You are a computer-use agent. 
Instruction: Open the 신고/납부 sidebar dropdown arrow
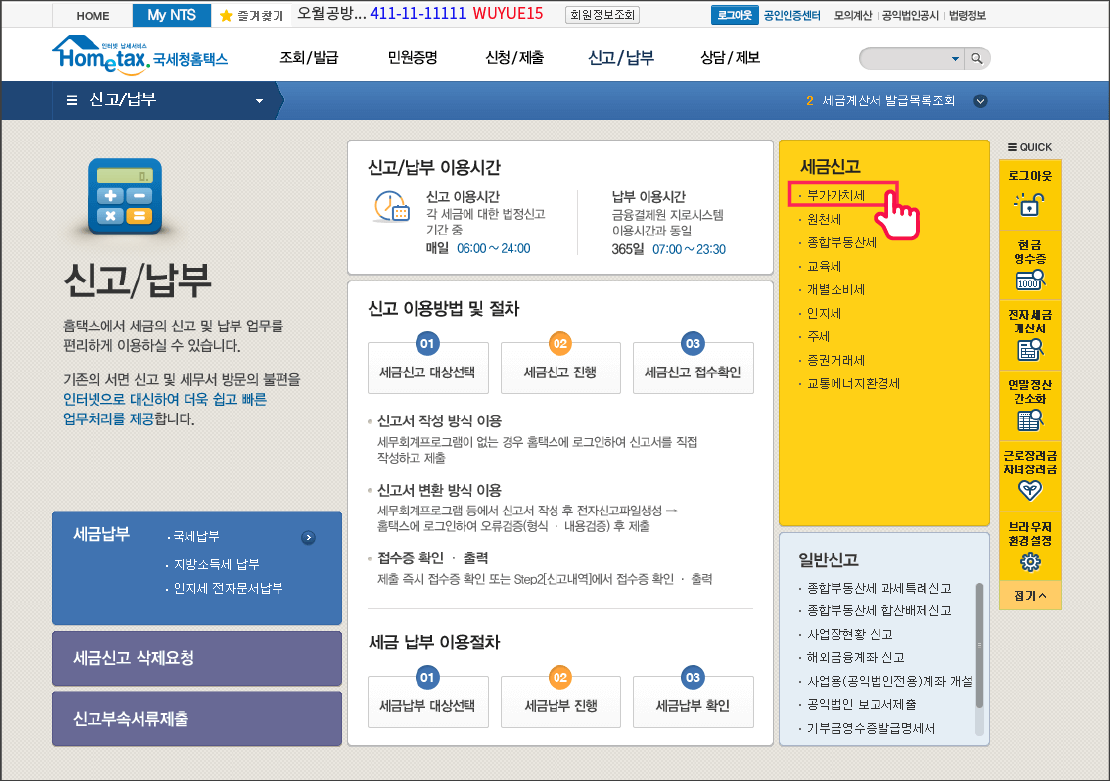pos(258,100)
